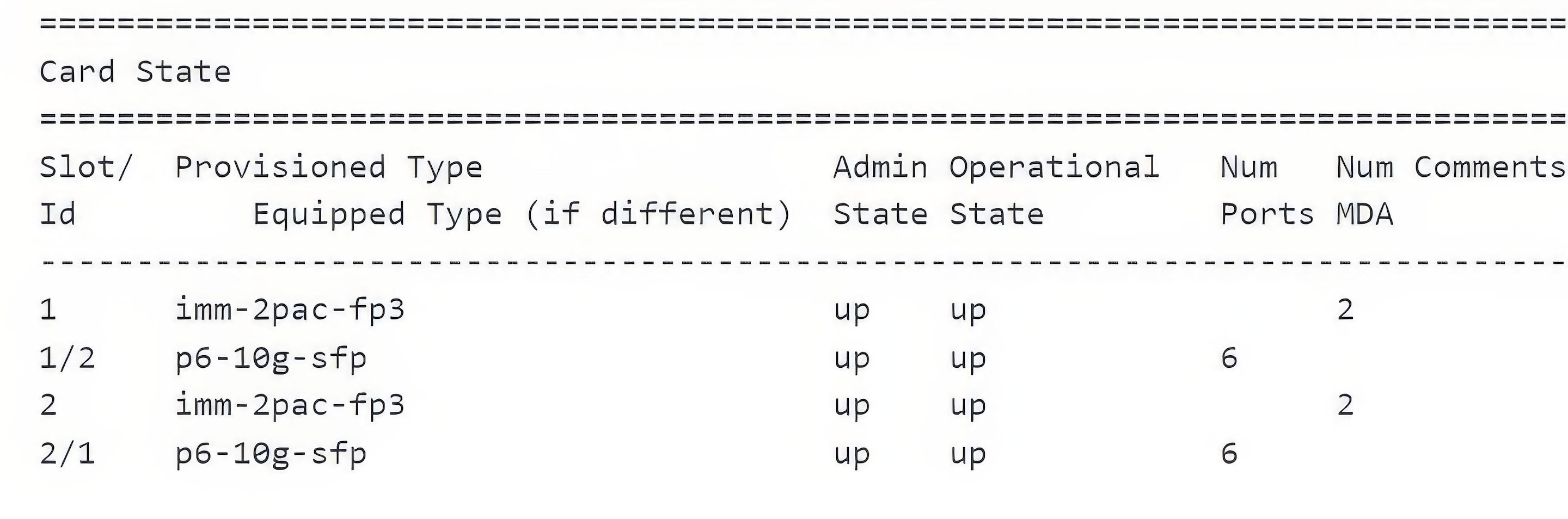Click p6-10g-sfp in row 2/1

[x=271, y=454]
